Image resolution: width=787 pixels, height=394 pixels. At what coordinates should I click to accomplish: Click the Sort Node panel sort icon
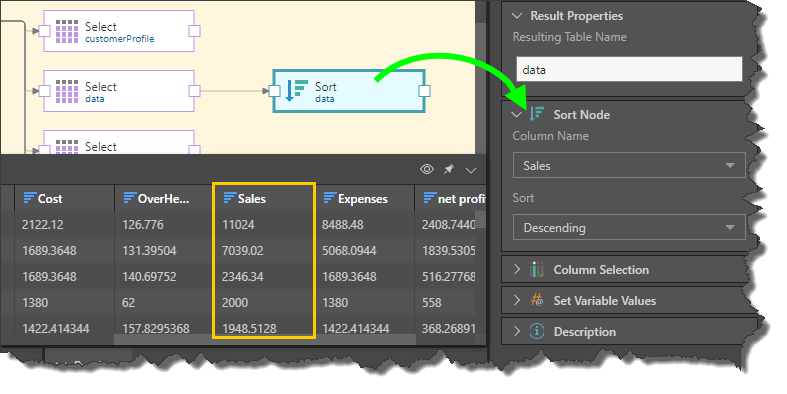[537, 114]
